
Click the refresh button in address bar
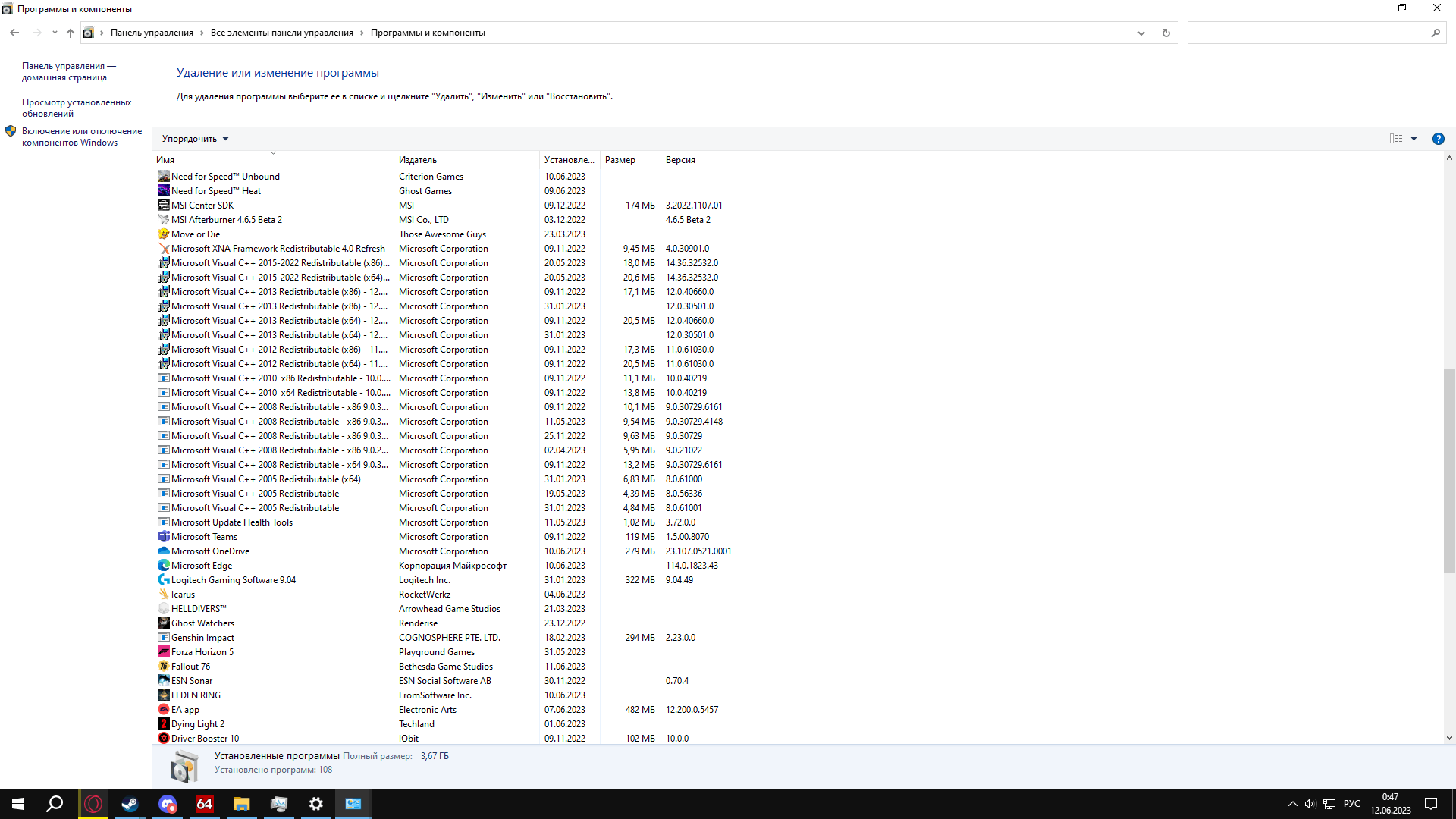tap(1166, 33)
